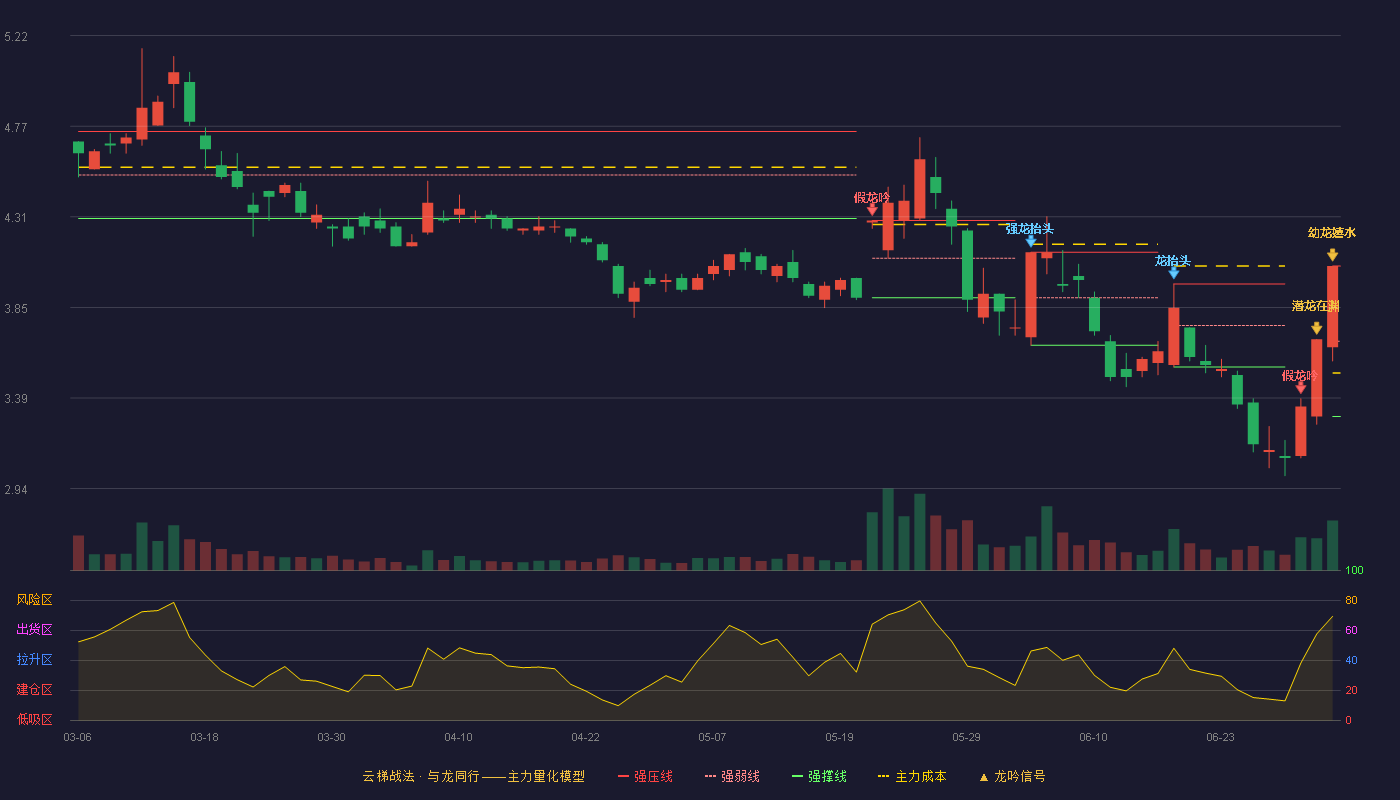Viewport: 1400px width, 800px height.
Task: Click the 龙吟信号 triangle legend icon
Action: pyautogui.click(x=983, y=777)
